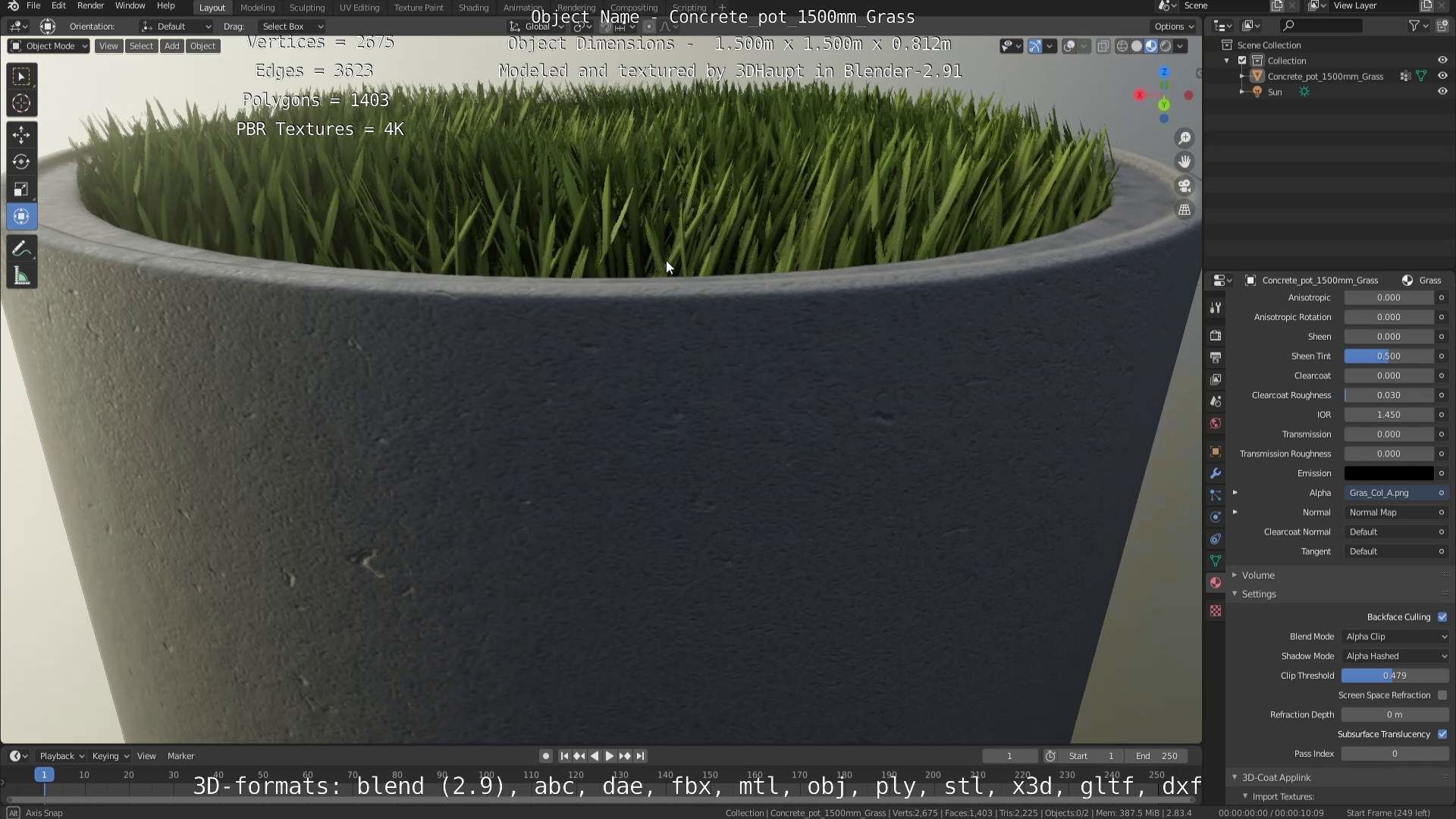1456x819 pixels.
Task: Open the viewport shading options dropdown arrow
Action: click(1181, 46)
